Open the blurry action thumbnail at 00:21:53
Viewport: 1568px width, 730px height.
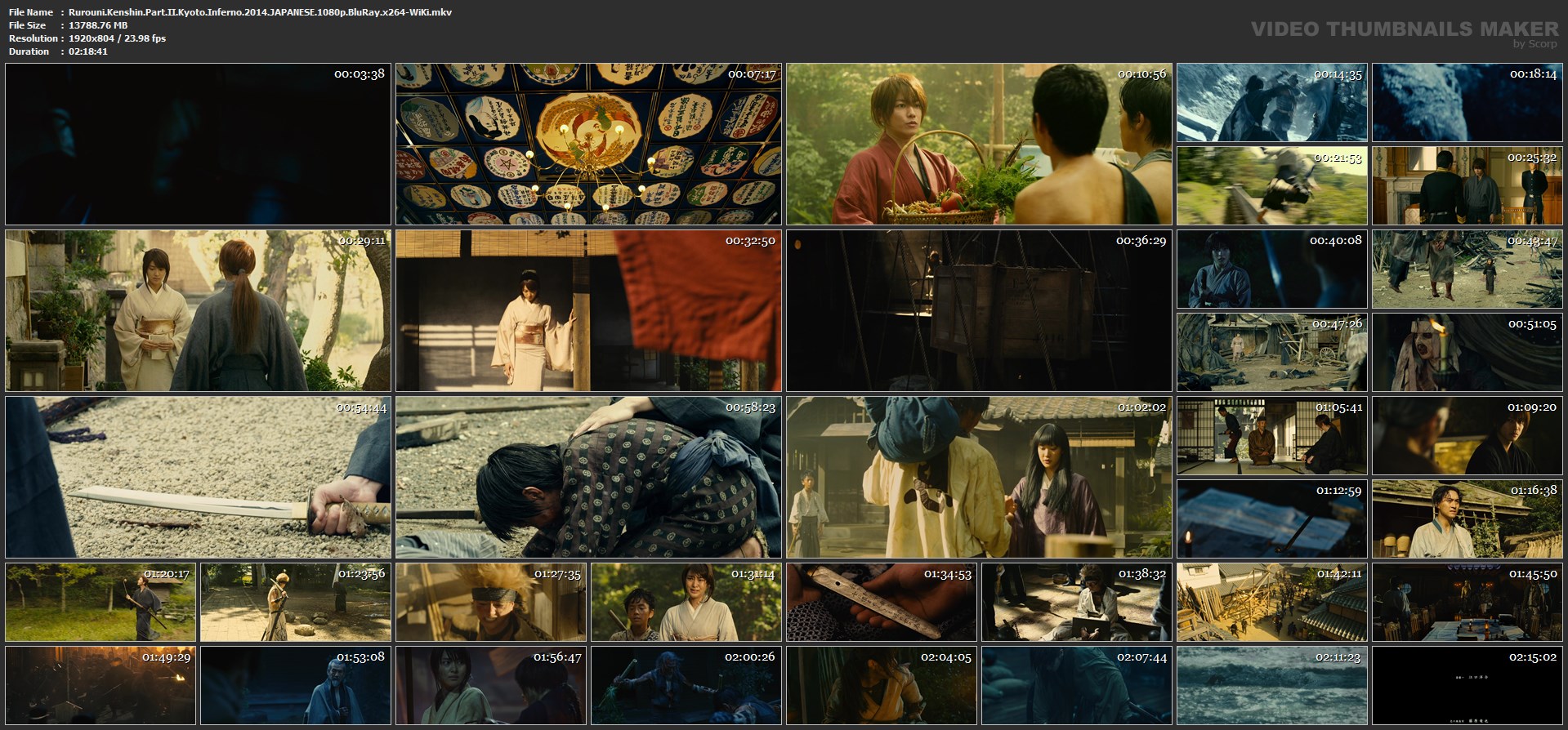[x=1271, y=186]
